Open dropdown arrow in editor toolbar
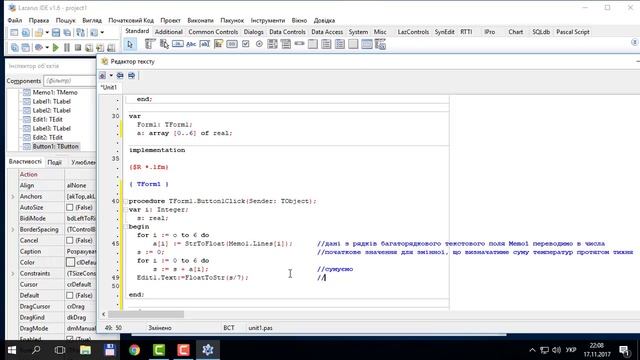The image size is (640, 360). pos(111,76)
